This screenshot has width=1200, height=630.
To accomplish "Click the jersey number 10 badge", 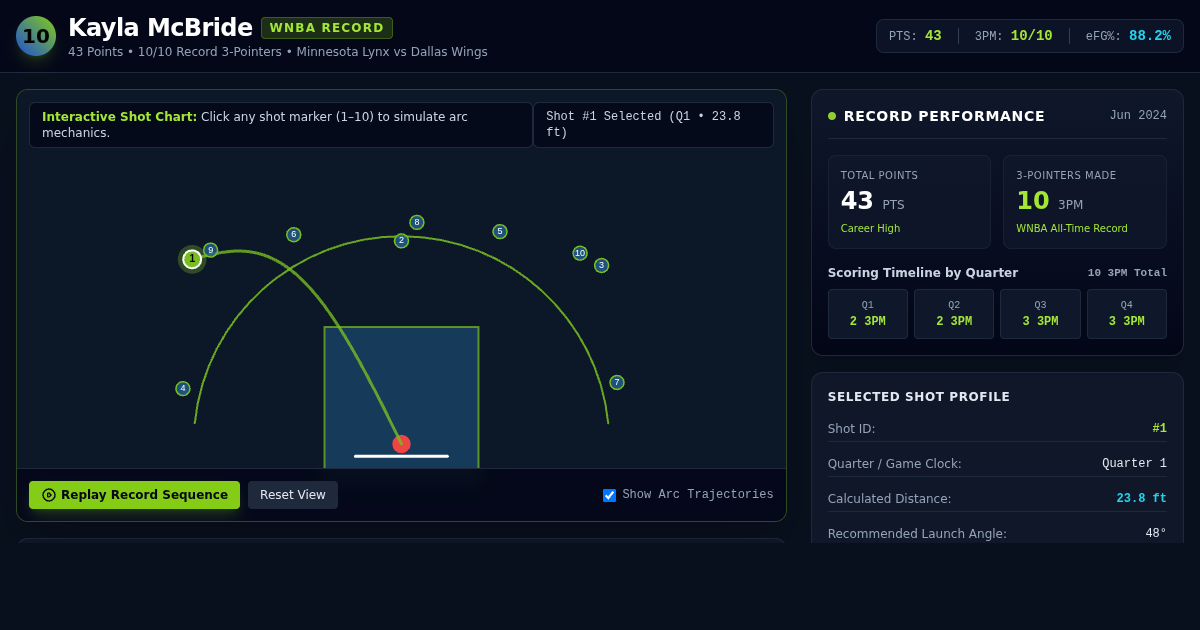I will (36, 36).
